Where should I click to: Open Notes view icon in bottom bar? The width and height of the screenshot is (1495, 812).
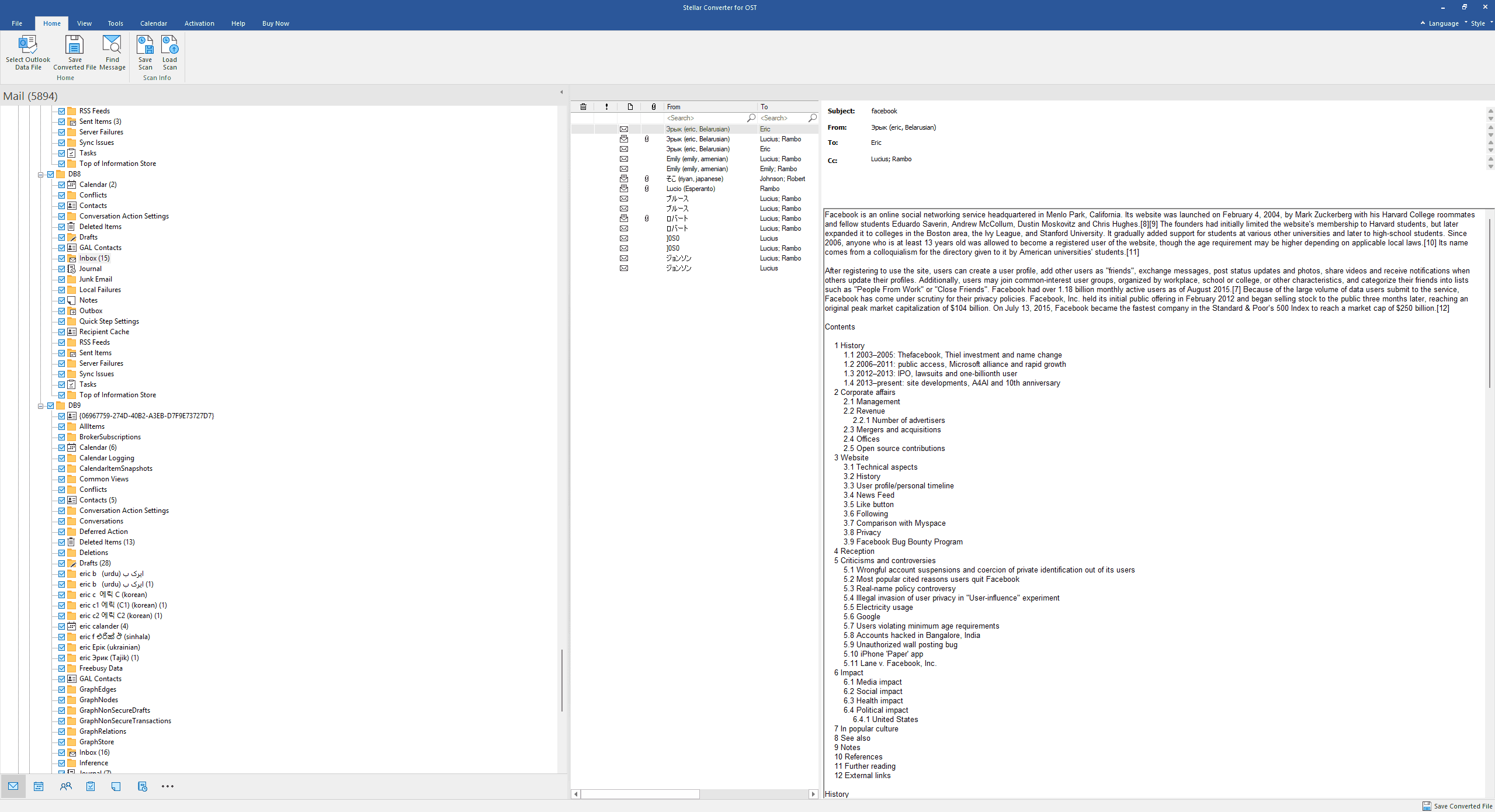tap(116, 786)
